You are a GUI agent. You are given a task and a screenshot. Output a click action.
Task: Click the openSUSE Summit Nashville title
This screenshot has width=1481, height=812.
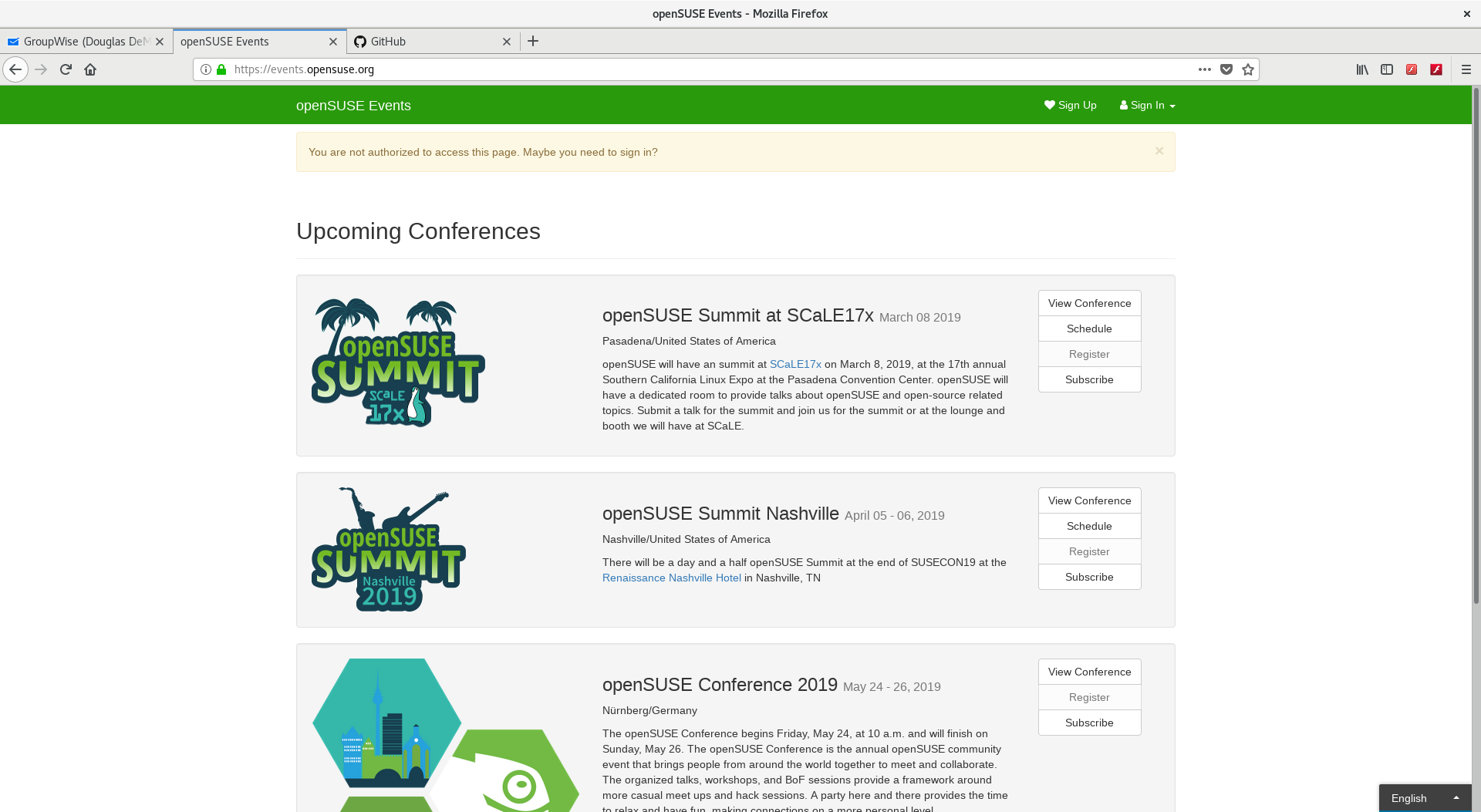click(x=720, y=514)
